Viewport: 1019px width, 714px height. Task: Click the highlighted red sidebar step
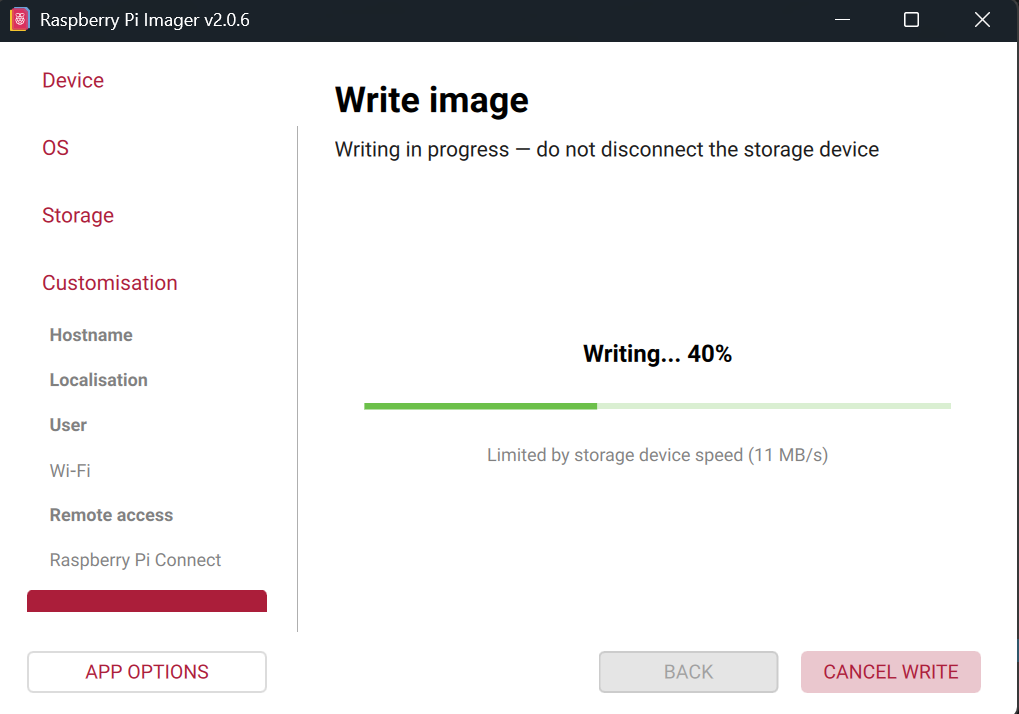click(147, 601)
